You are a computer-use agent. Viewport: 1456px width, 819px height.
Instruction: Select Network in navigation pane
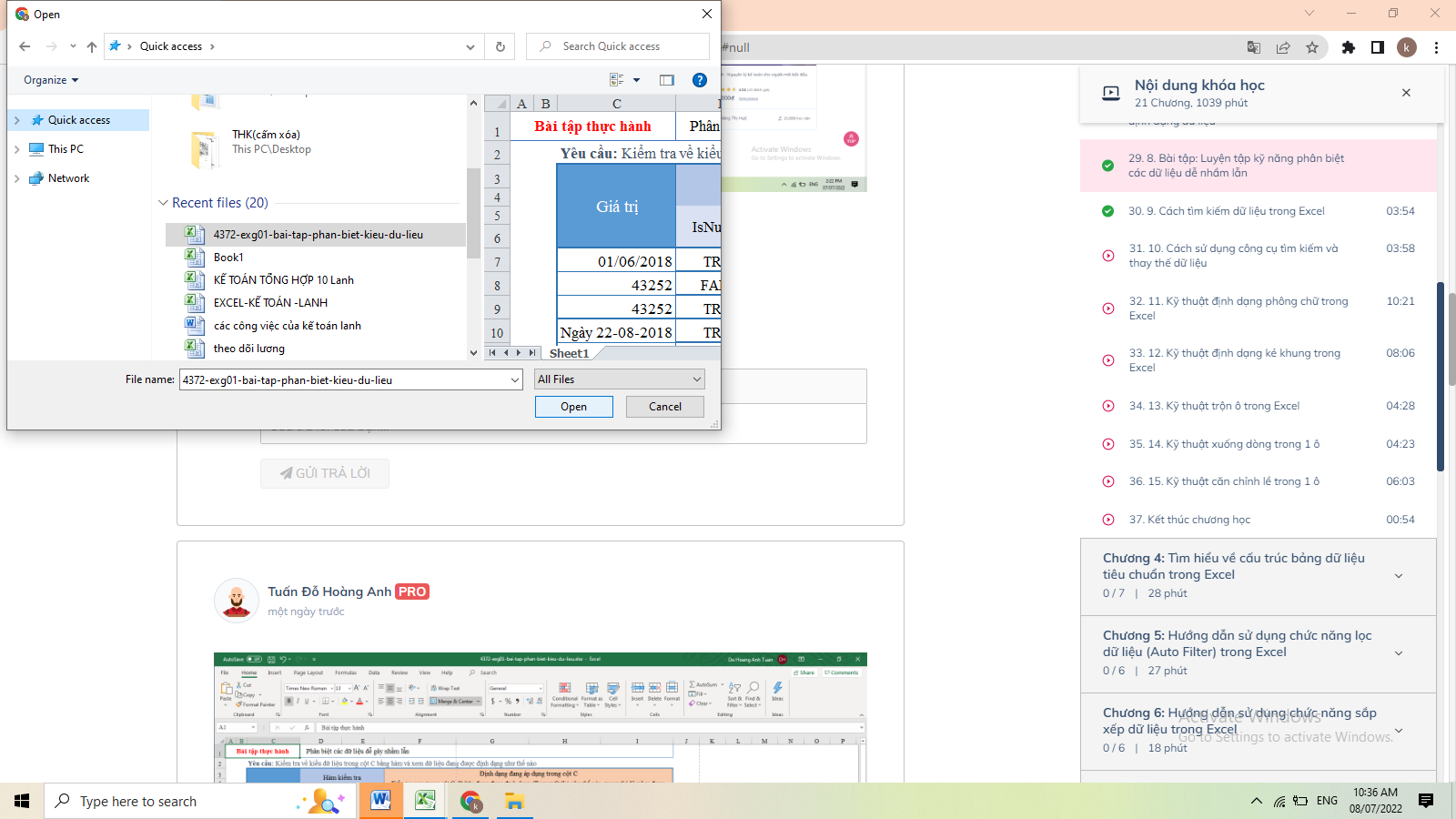(68, 178)
